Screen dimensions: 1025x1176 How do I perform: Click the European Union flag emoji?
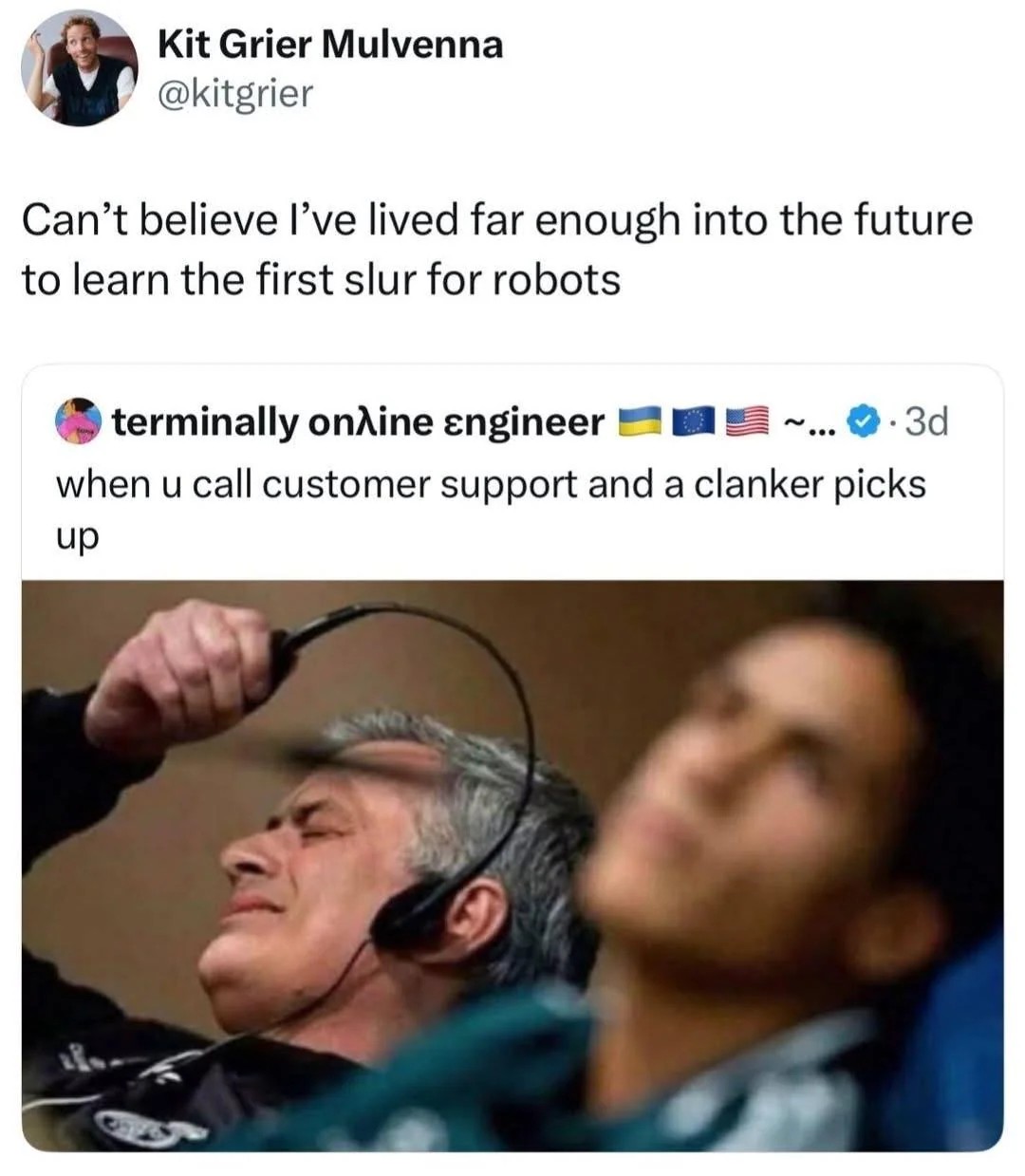(694, 421)
